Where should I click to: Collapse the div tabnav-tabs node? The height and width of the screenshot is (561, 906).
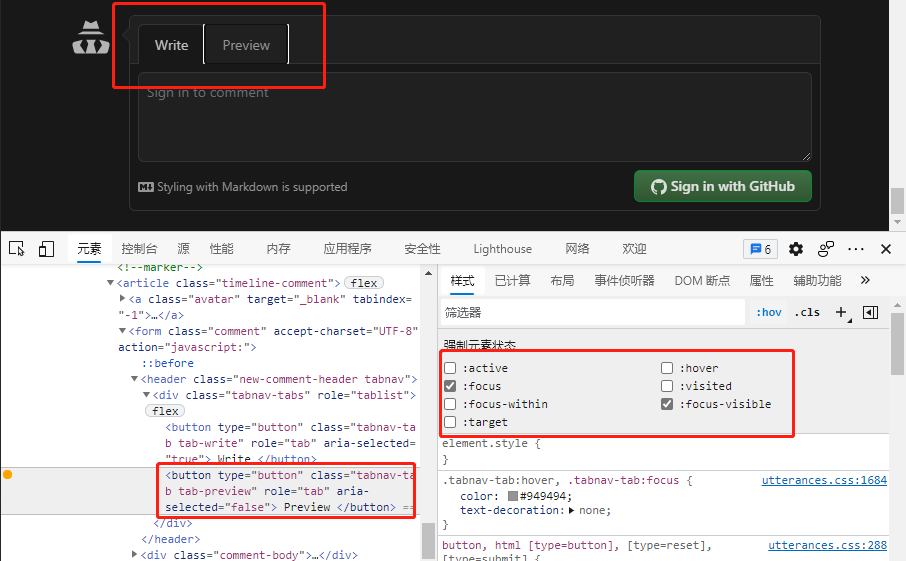146,395
